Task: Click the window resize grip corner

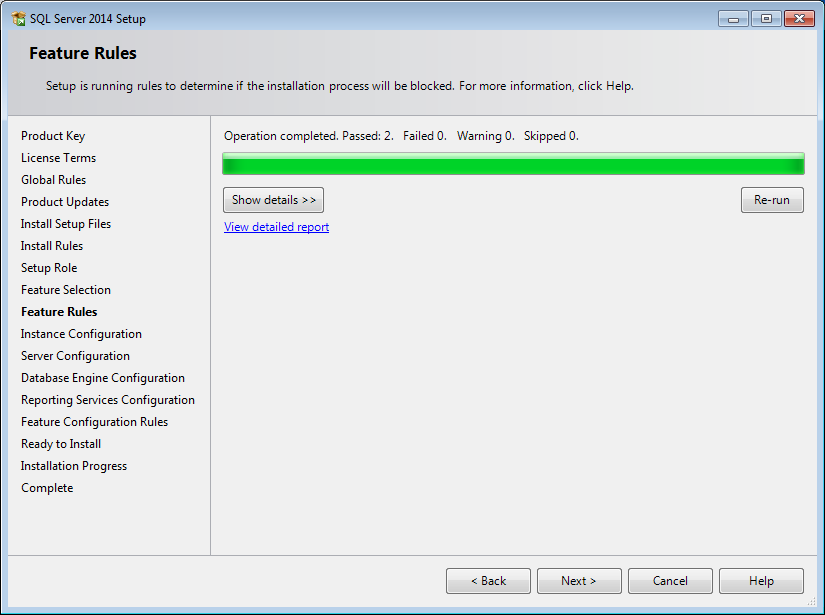Action: [812, 602]
